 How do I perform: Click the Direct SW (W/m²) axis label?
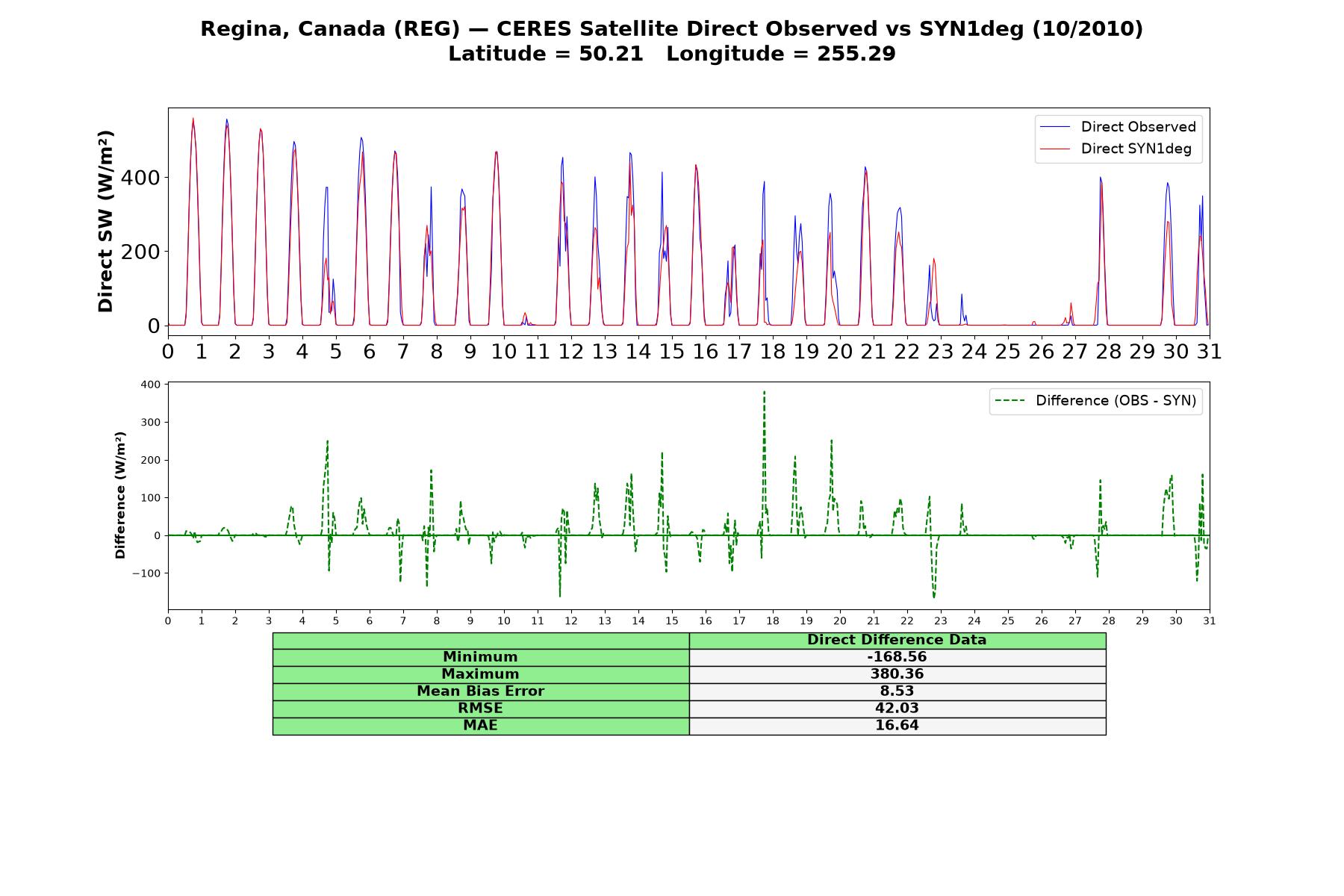[105, 222]
